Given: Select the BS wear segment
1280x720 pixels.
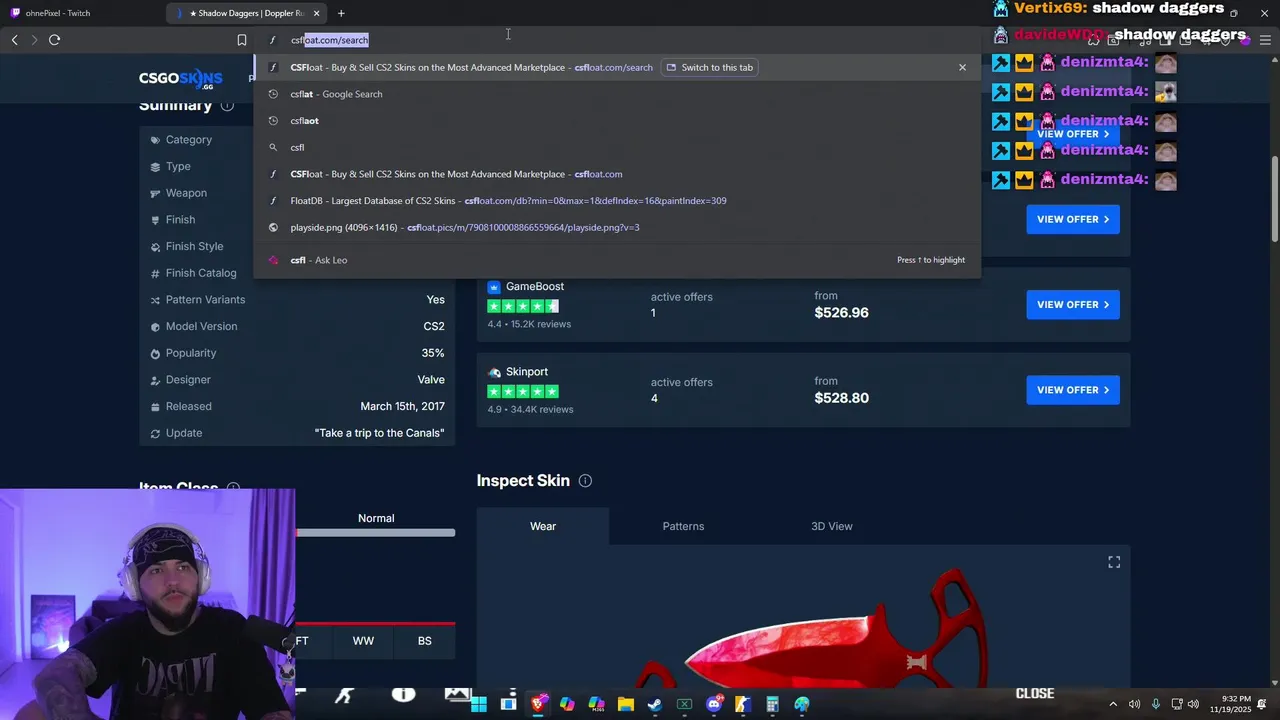Looking at the screenshot, I should pyautogui.click(x=425, y=641).
